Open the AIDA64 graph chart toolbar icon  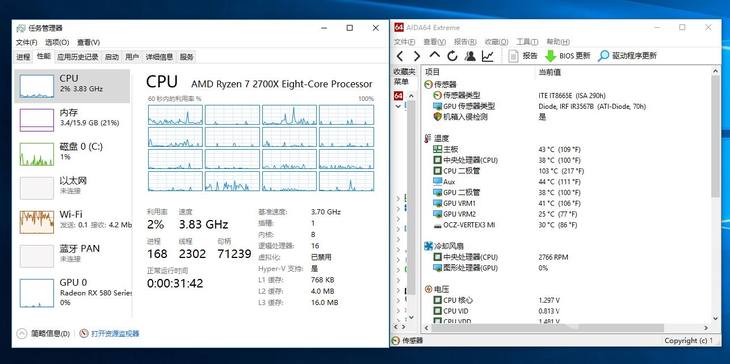[487, 56]
